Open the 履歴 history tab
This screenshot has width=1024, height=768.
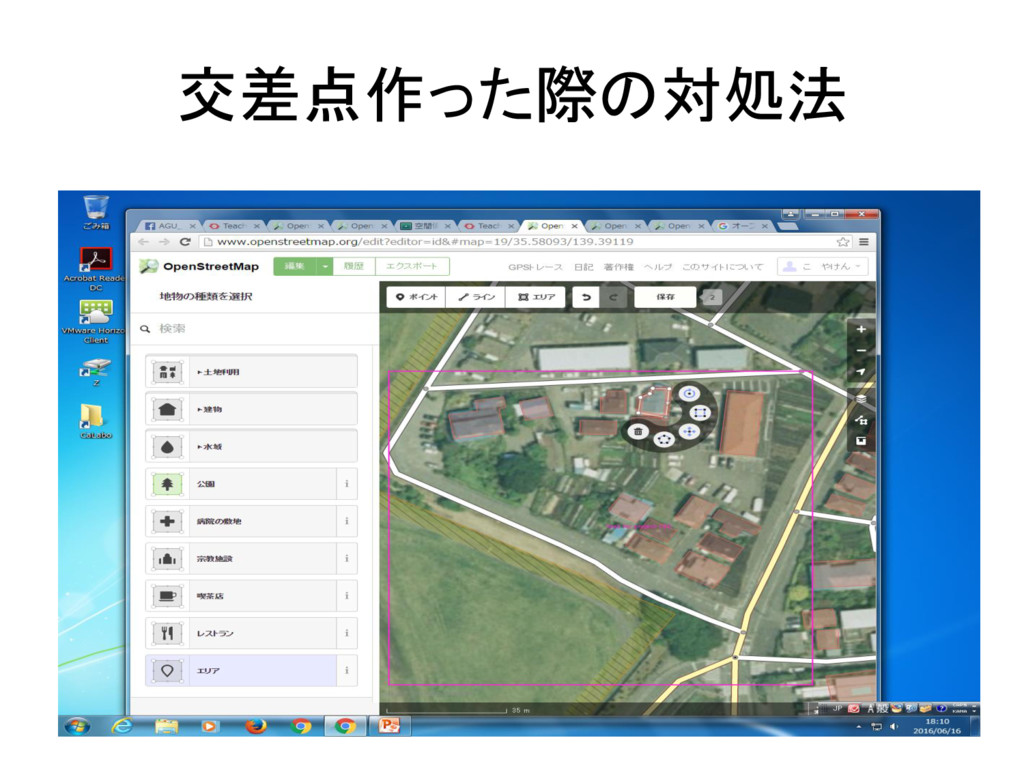click(353, 266)
